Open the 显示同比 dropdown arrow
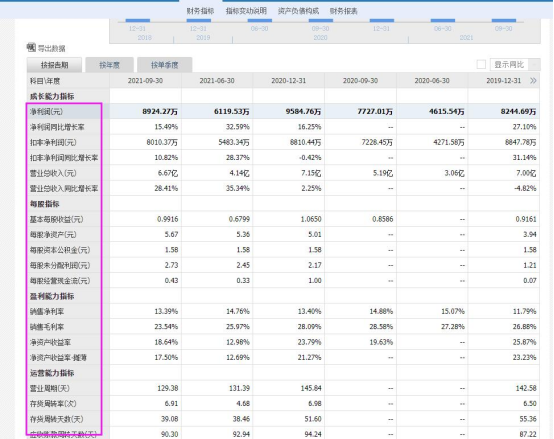This screenshot has width=554, height=439. point(534,65)
